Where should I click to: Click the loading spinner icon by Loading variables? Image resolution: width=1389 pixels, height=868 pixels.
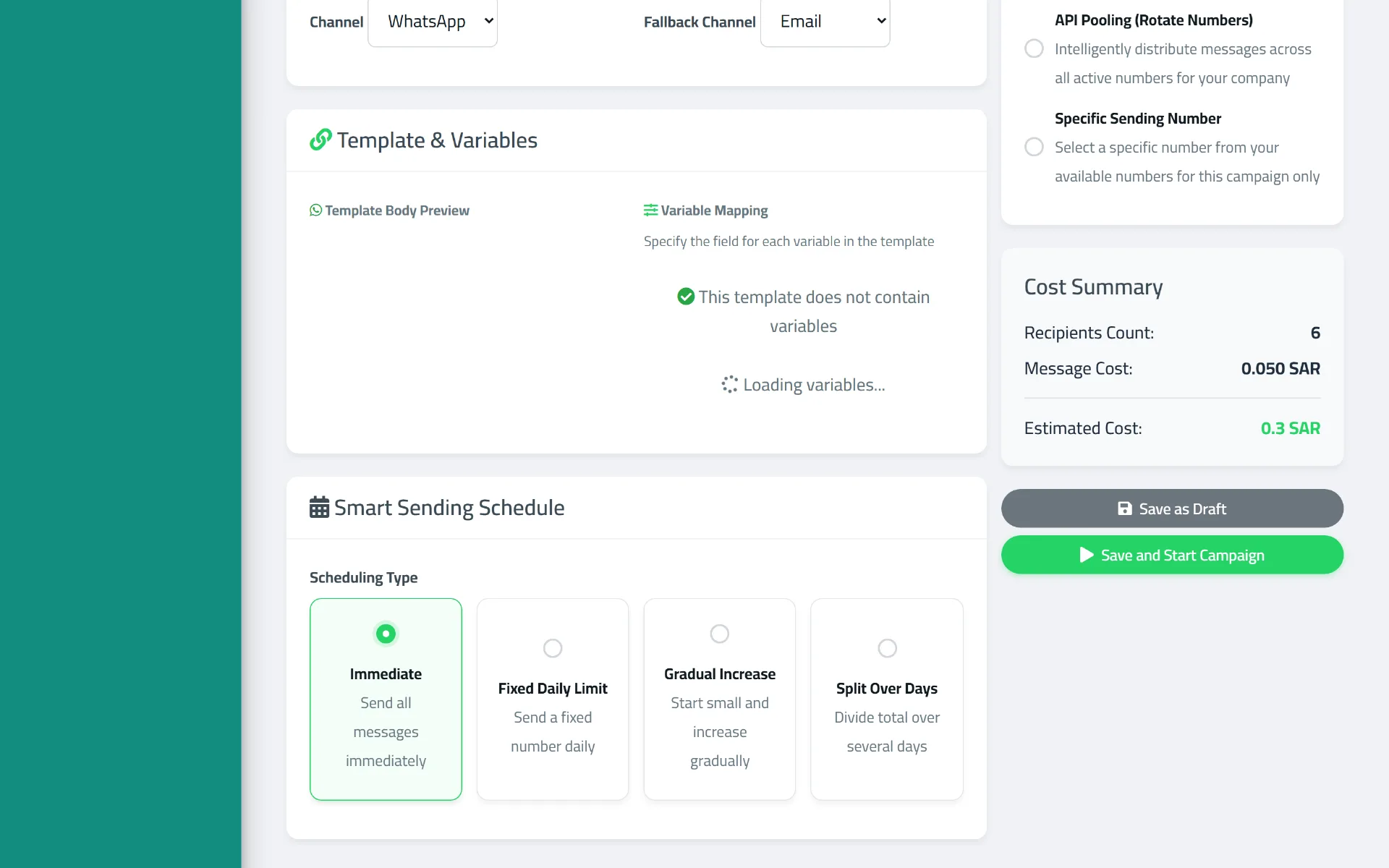click(x=730, y=385)
